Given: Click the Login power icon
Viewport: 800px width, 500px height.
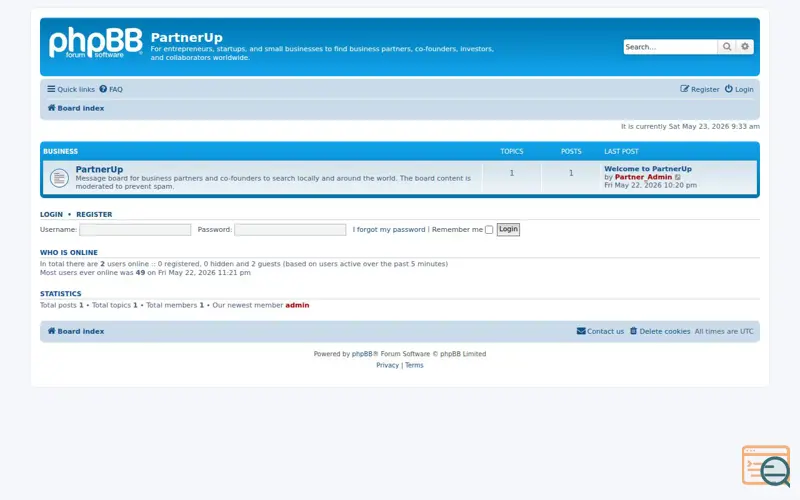Looking at the screenshot, I should pyautogui.click(x=729, y=89).
